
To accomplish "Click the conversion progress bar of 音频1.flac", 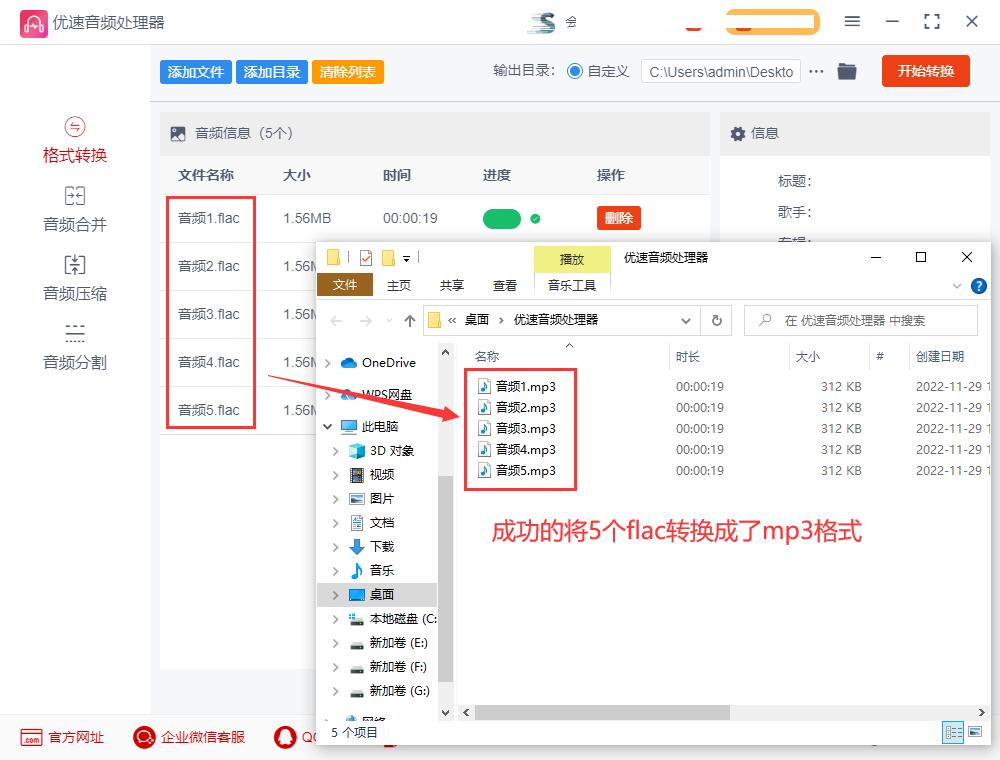I will click(502, 217).
